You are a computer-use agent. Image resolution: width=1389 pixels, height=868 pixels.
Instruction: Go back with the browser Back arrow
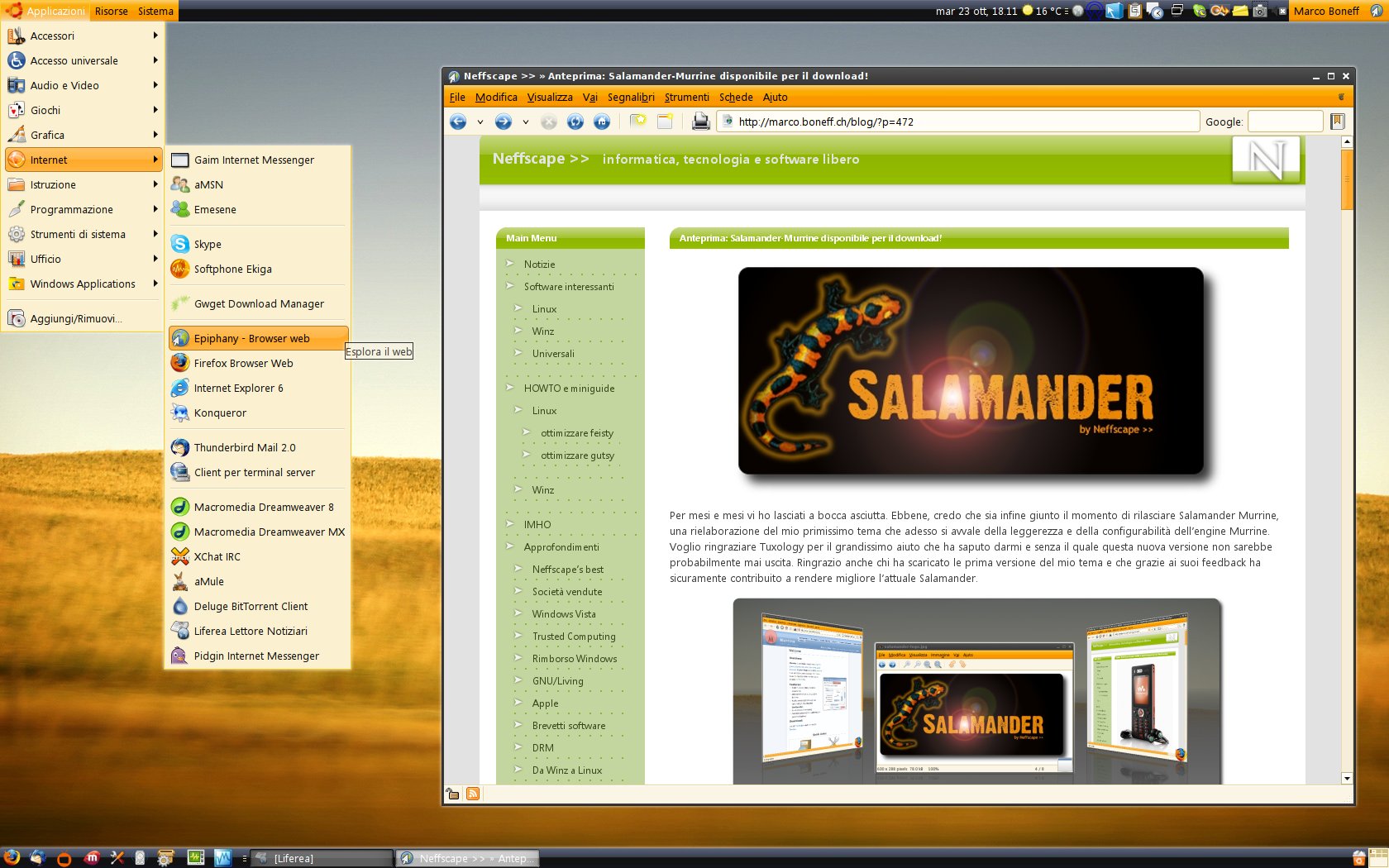coord(458,122)
